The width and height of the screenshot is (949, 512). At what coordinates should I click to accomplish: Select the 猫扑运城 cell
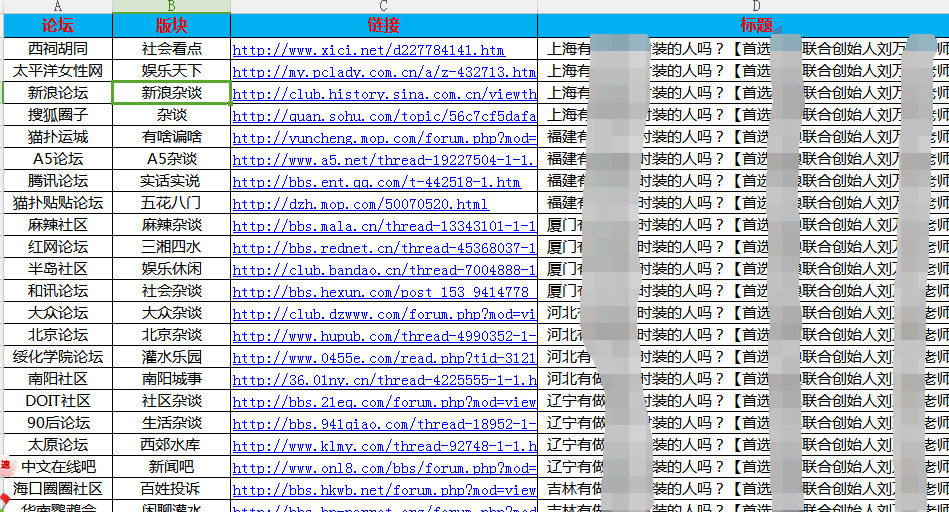pos(57,137)
